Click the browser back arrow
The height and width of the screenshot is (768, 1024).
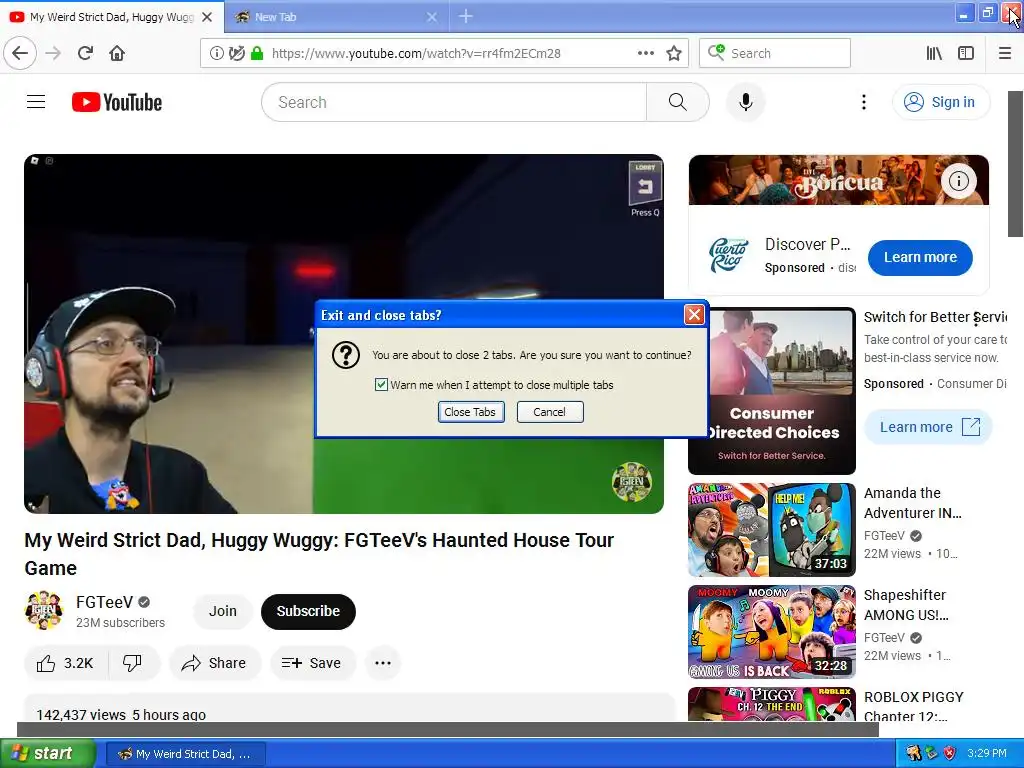[x=20, y=53]
